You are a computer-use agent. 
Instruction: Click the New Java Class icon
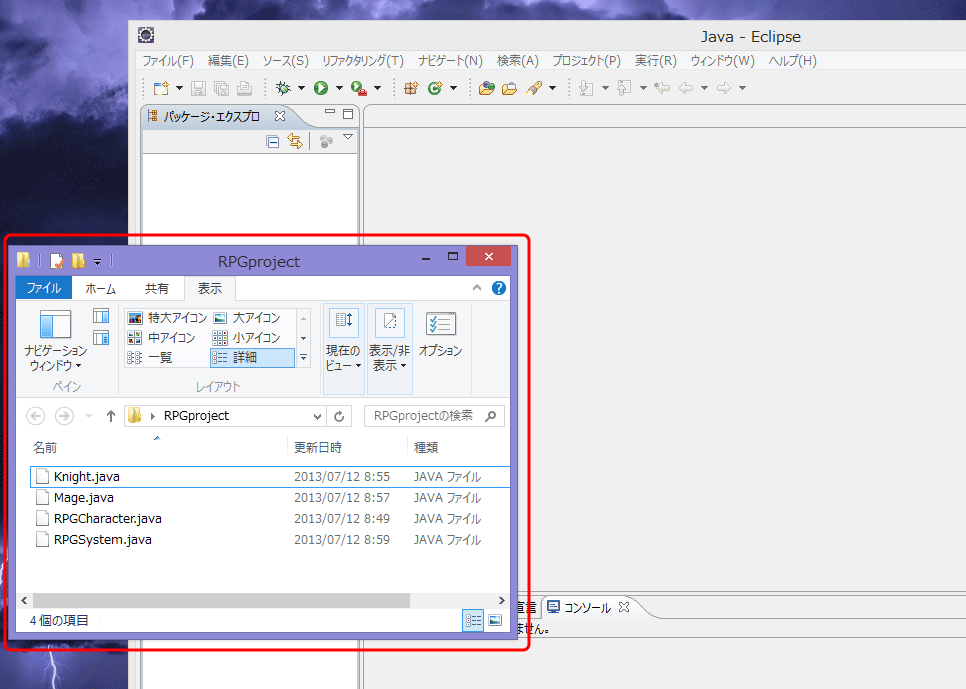[x=436, y=88]
